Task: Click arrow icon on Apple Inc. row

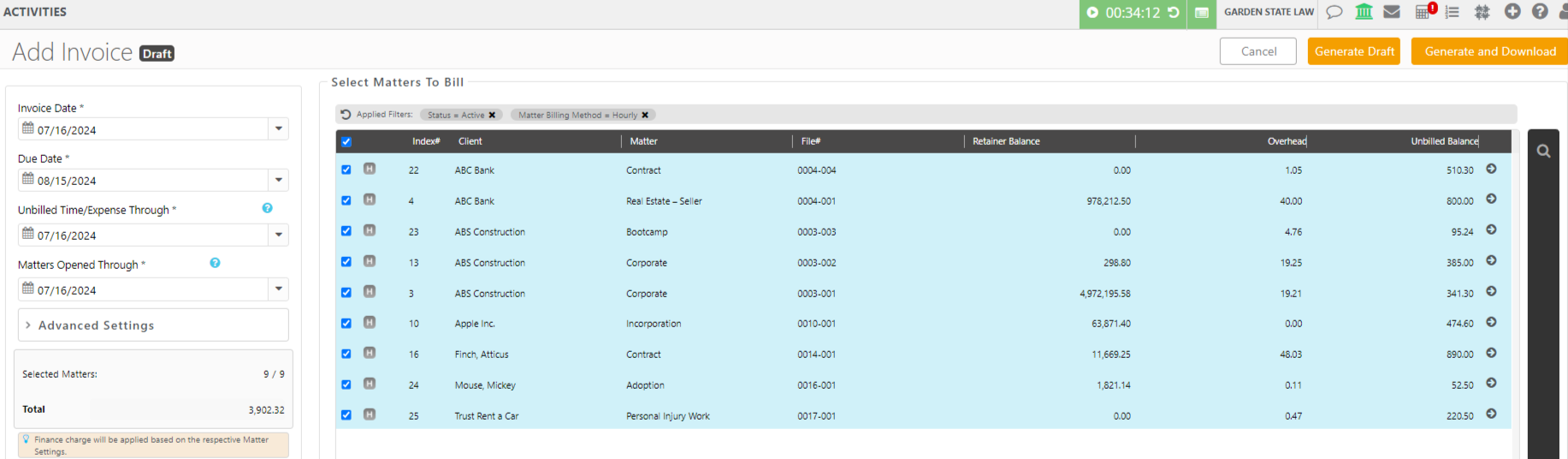Action: click(1491, 323)
